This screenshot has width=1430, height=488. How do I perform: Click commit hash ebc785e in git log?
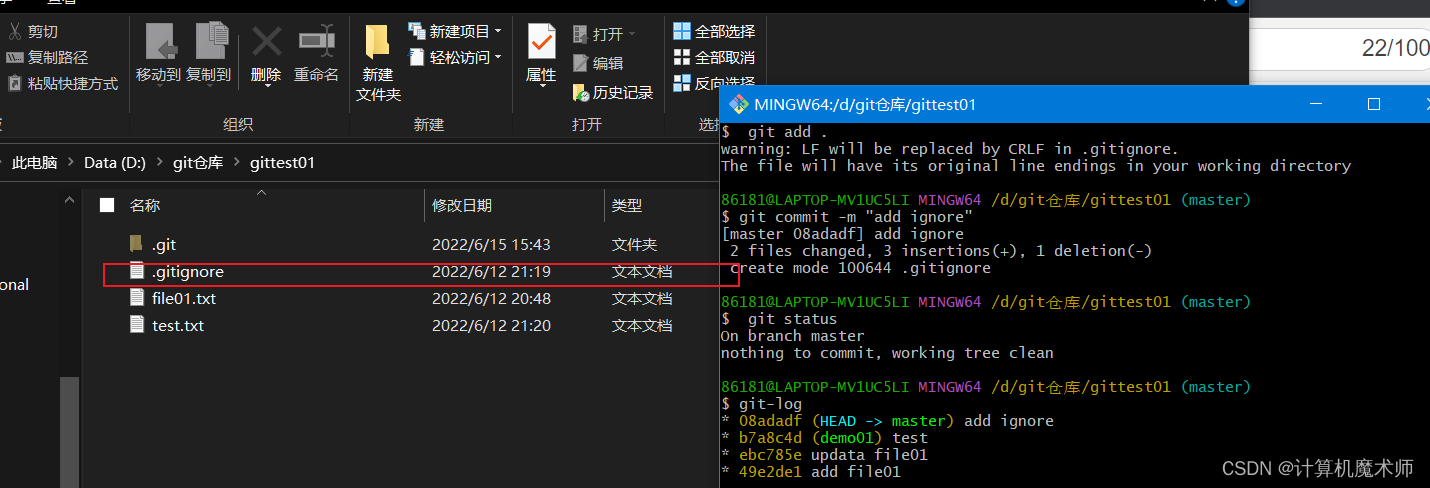[770, 455]
